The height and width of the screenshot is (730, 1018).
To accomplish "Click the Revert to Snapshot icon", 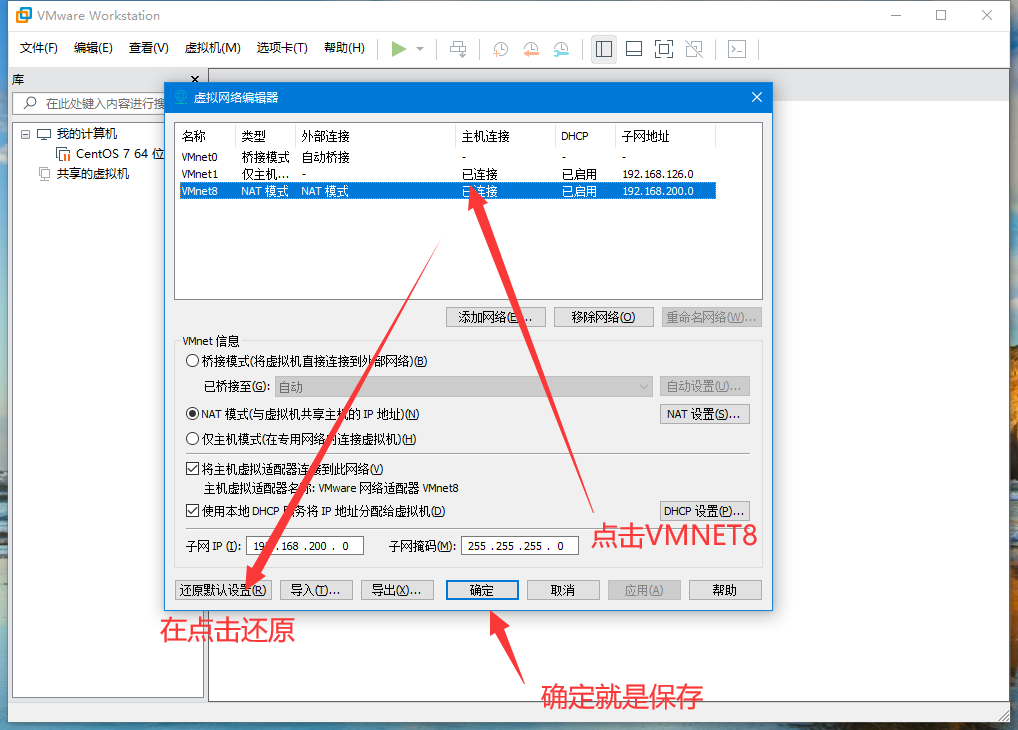I will pos(531,48).
